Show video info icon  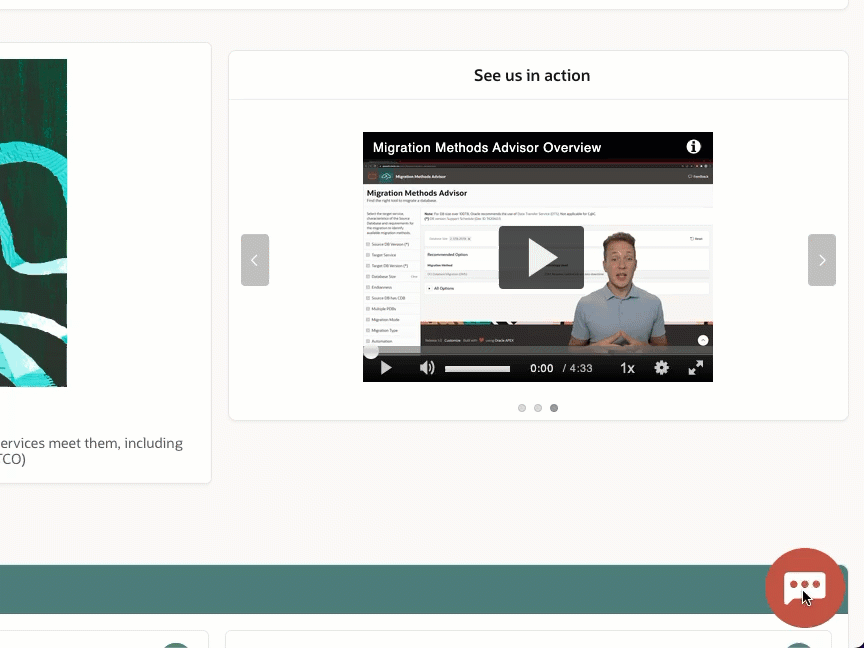click(x=693, y=147)
